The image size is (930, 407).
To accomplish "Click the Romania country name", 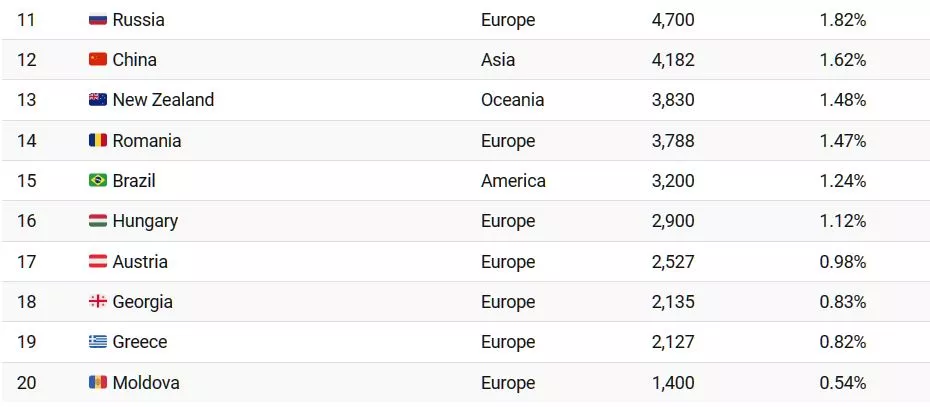I will point(147,141).
